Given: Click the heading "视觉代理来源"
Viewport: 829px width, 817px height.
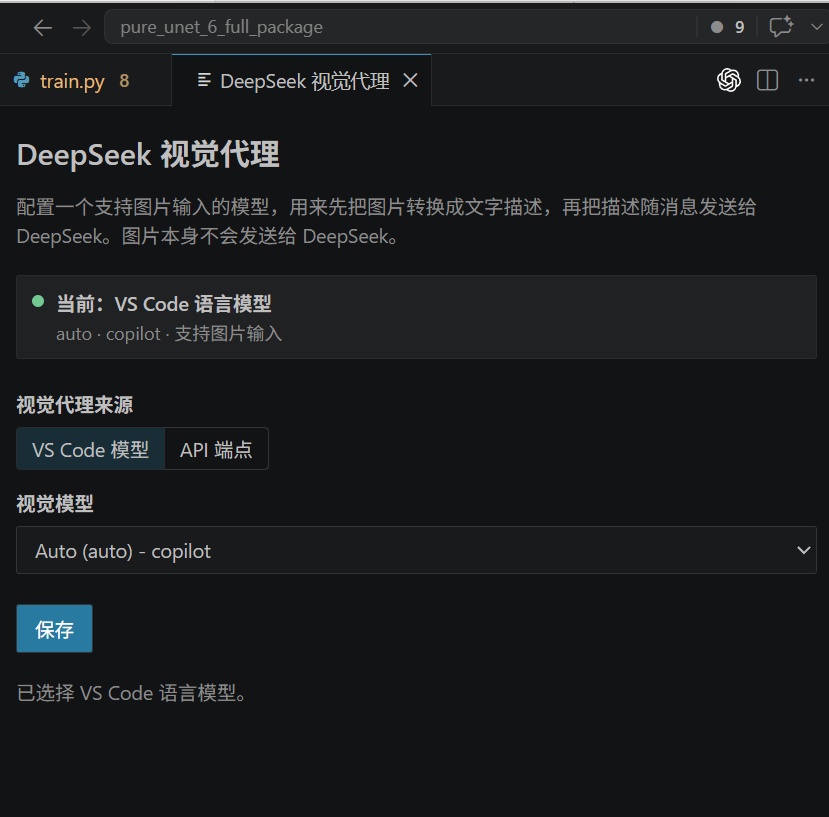Looking at the screenshot, I should [75, 405].
